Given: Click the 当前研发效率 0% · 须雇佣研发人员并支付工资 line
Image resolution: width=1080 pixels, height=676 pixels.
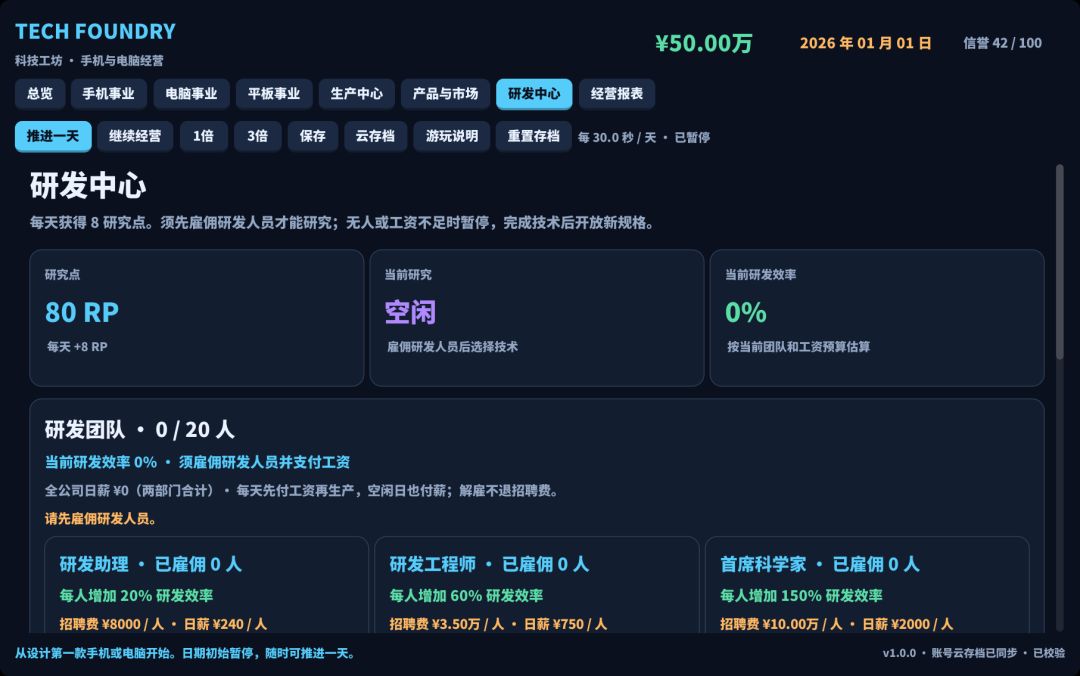Looking at the screenshot, I should [198, 462].
